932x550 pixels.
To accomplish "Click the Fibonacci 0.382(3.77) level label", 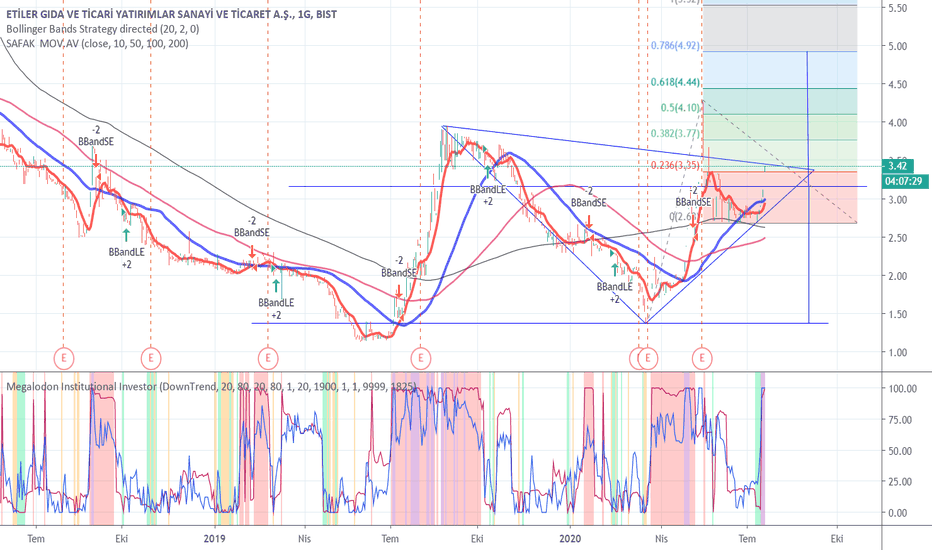I will [675, 133].
